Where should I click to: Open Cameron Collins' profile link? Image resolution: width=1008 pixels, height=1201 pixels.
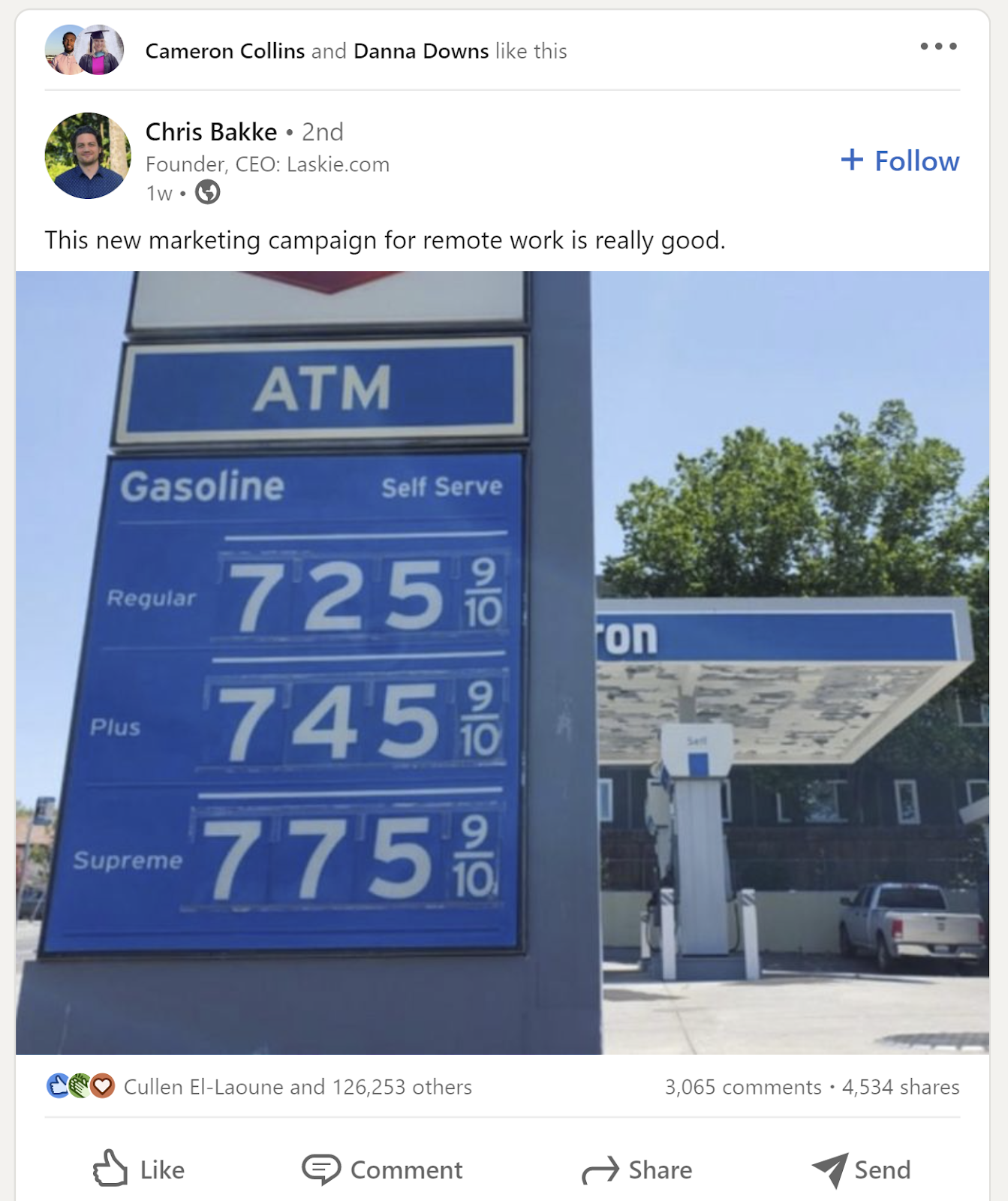(x=225, y=51)
